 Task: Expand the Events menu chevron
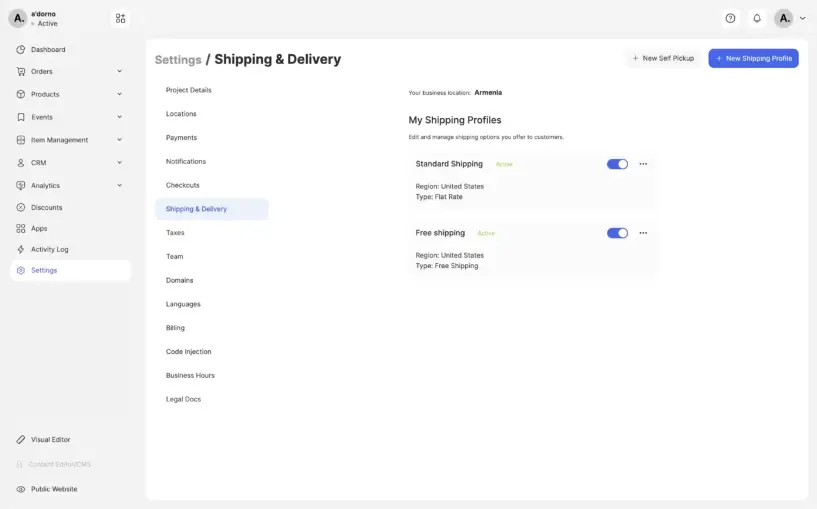119,117
